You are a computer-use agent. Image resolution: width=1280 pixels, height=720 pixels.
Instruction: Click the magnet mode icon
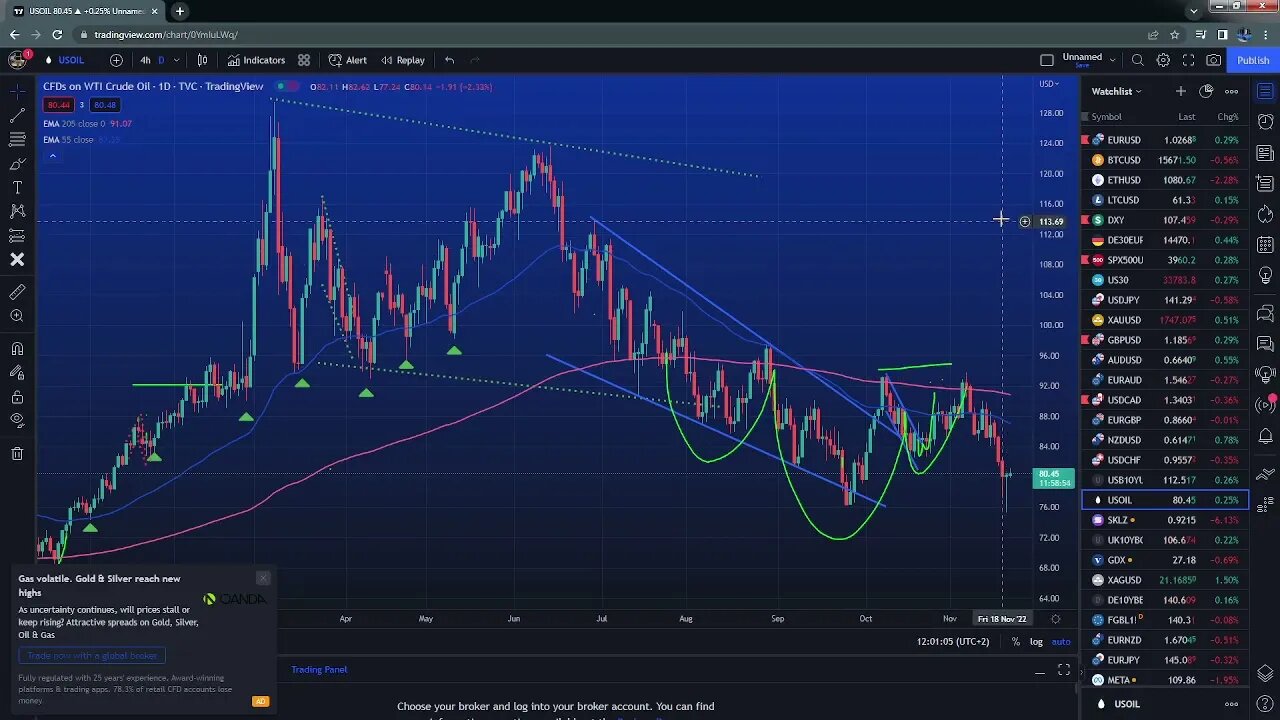tap(17, 349)
